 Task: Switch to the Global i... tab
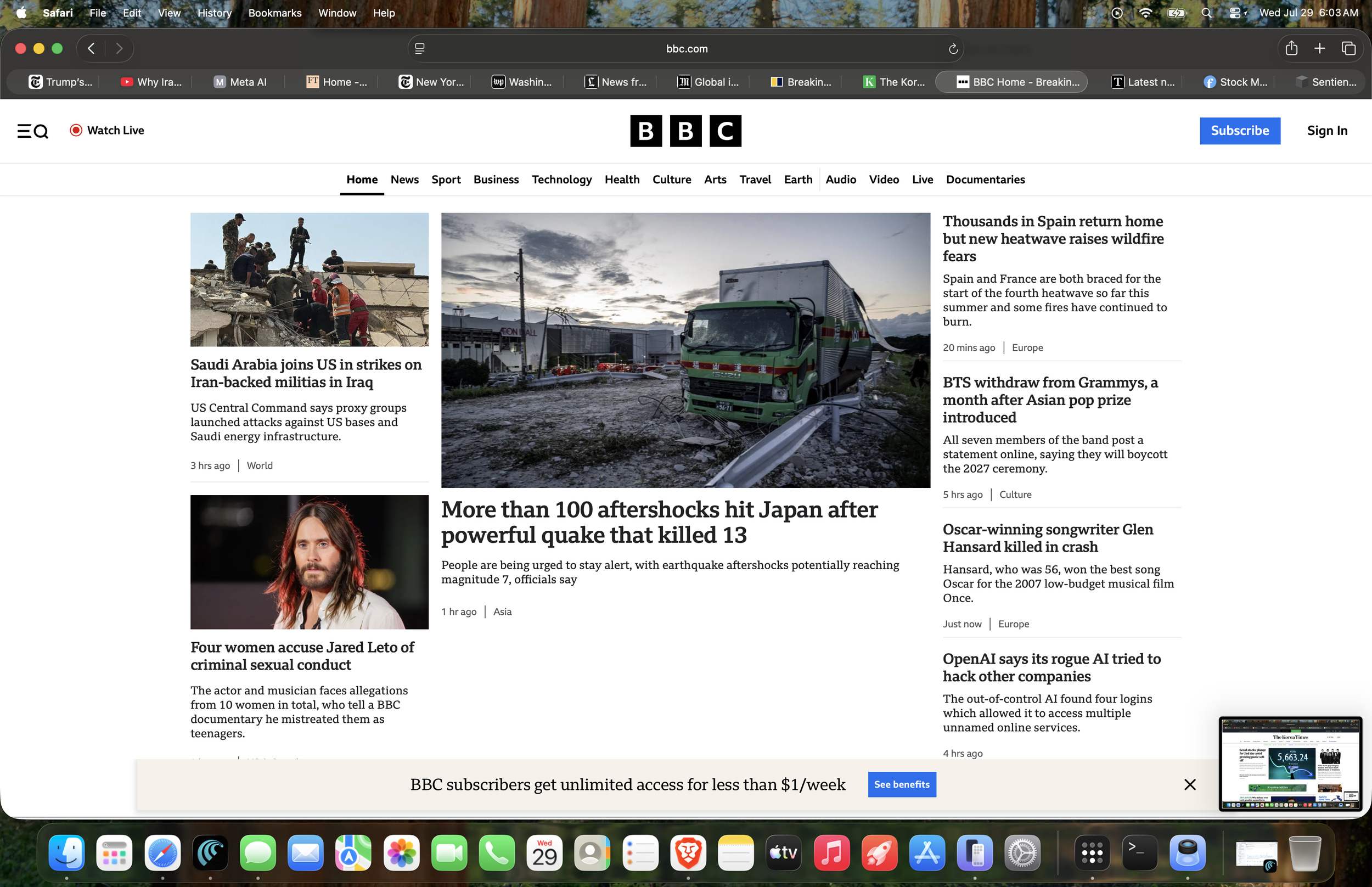[x=708, y=82]
